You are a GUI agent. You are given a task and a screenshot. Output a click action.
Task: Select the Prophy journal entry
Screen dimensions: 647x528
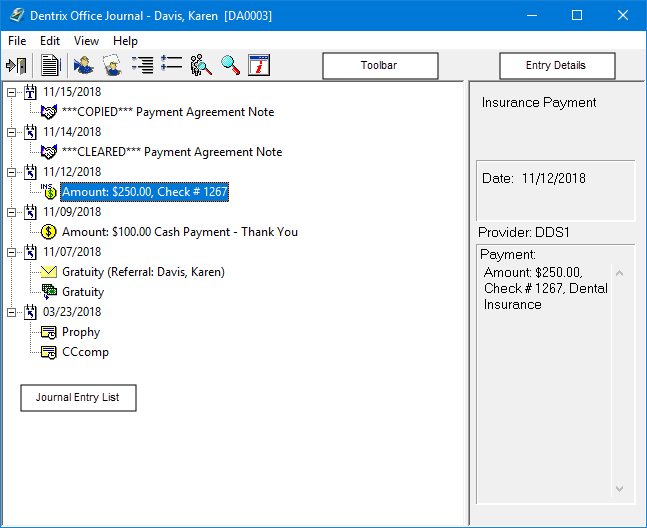coord(81,332)
